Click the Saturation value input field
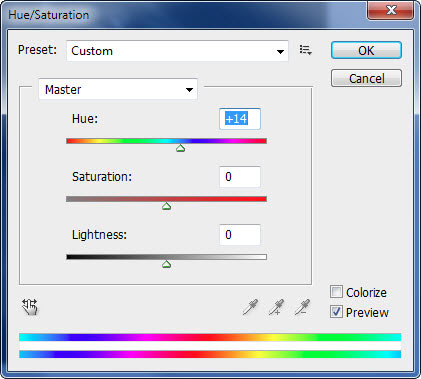Screen dimensions: 421x379 [240, 177]
